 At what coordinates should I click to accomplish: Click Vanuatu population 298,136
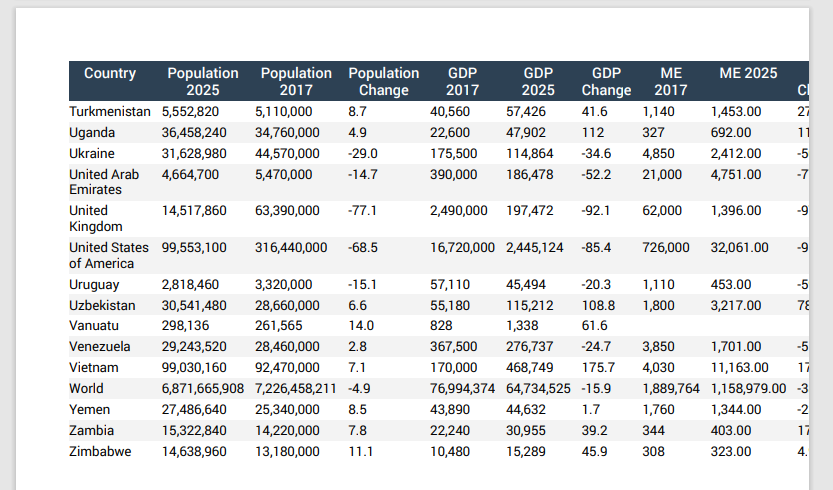(185, 326)
